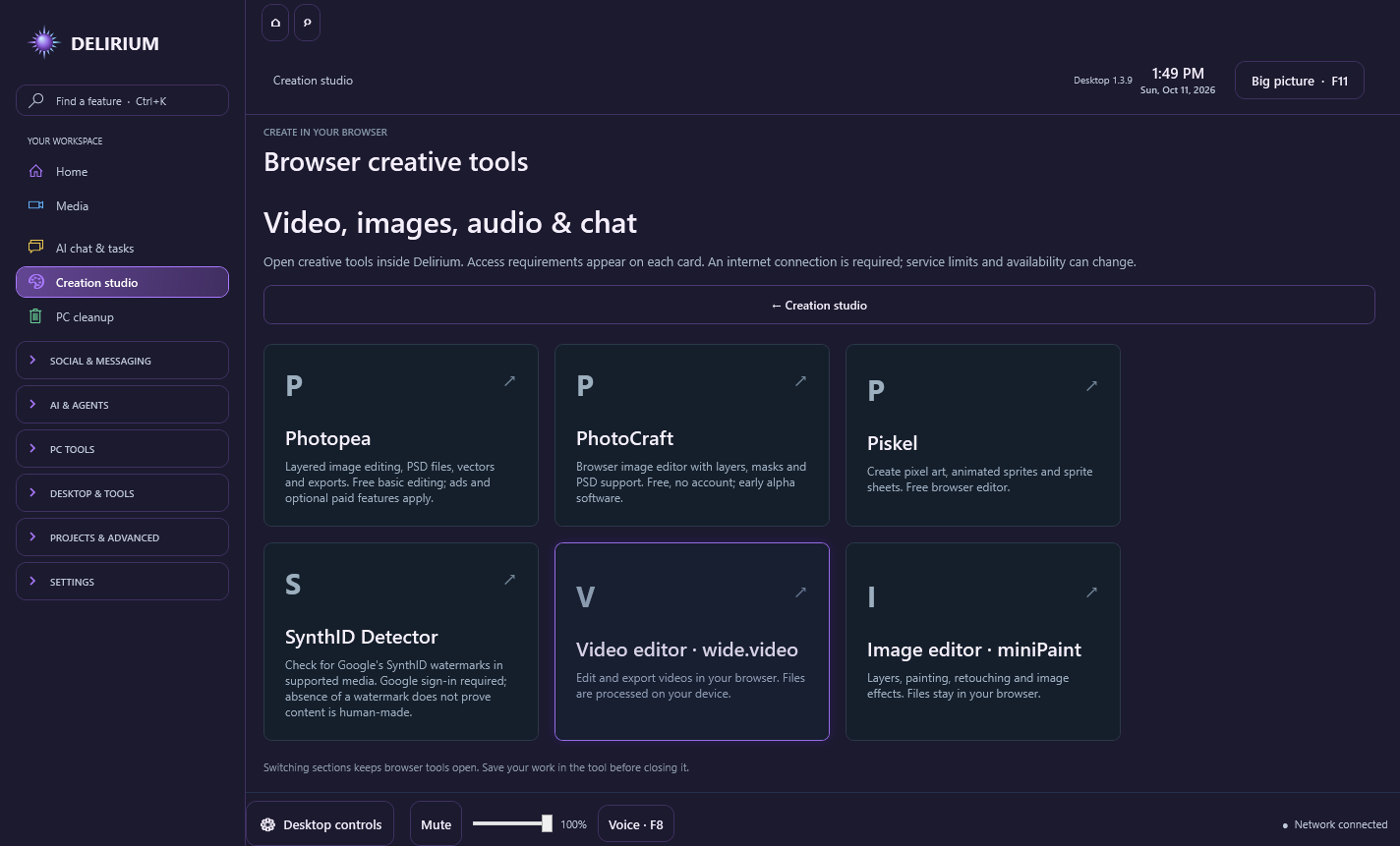Click the Image editor miniPaint arrow icon

pyautogui.click(x=1091, y=592)
